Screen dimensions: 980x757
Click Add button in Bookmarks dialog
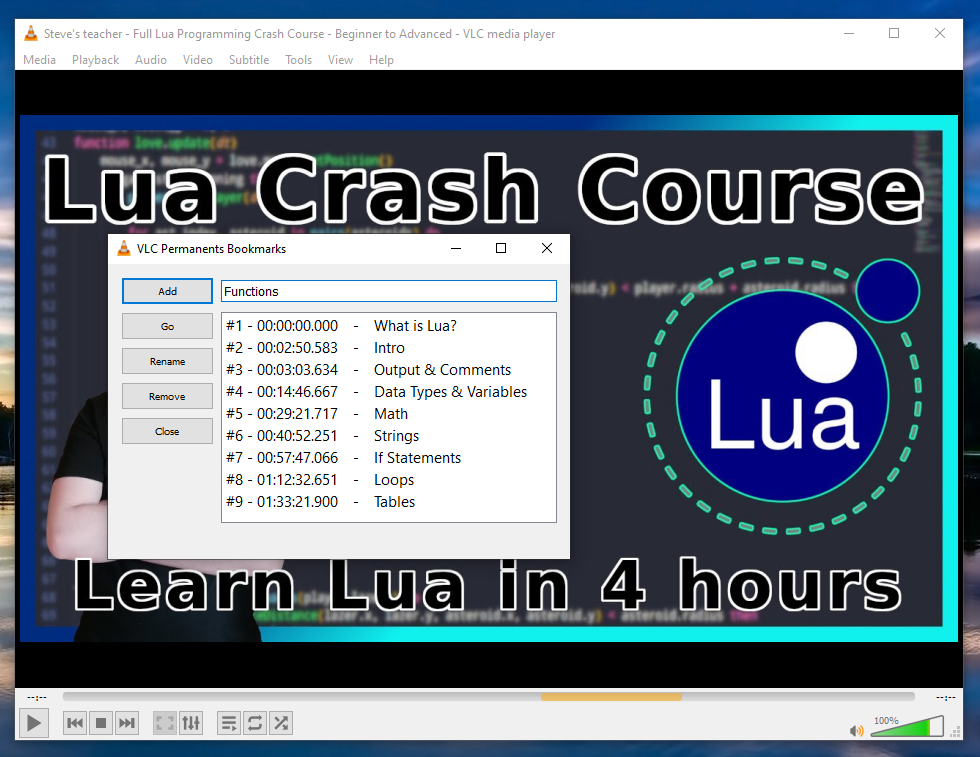click(168, 291)
